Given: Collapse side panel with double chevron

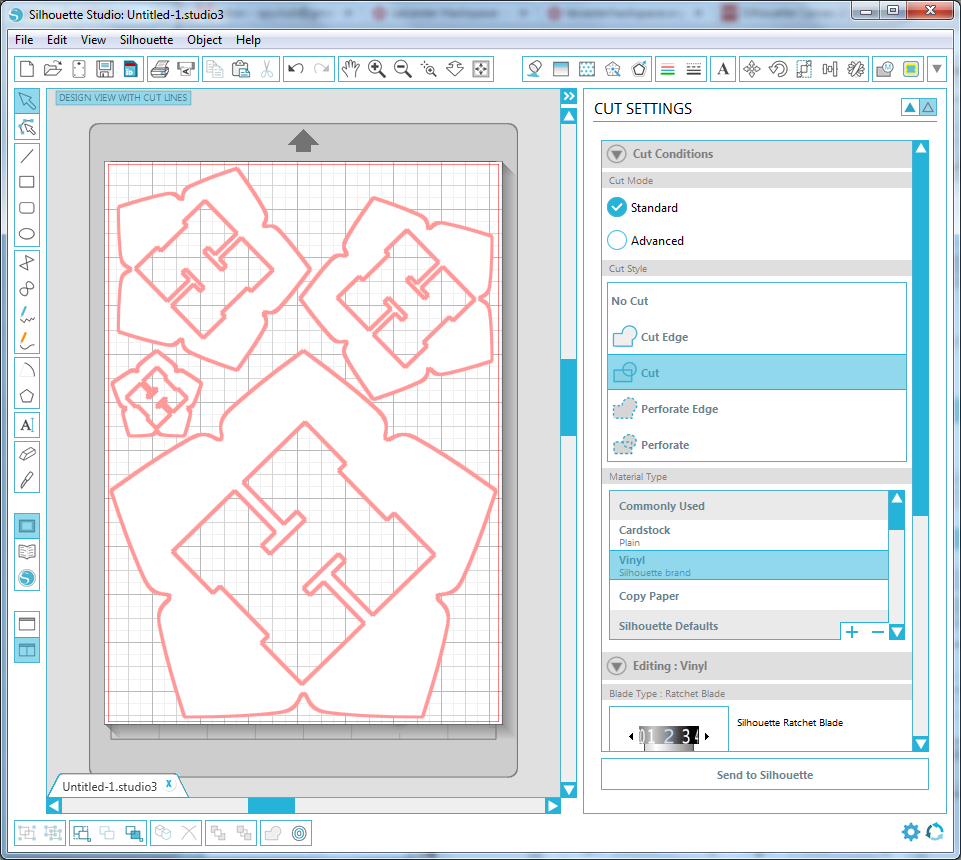Looking at the screenshot, I should (569, 96).
